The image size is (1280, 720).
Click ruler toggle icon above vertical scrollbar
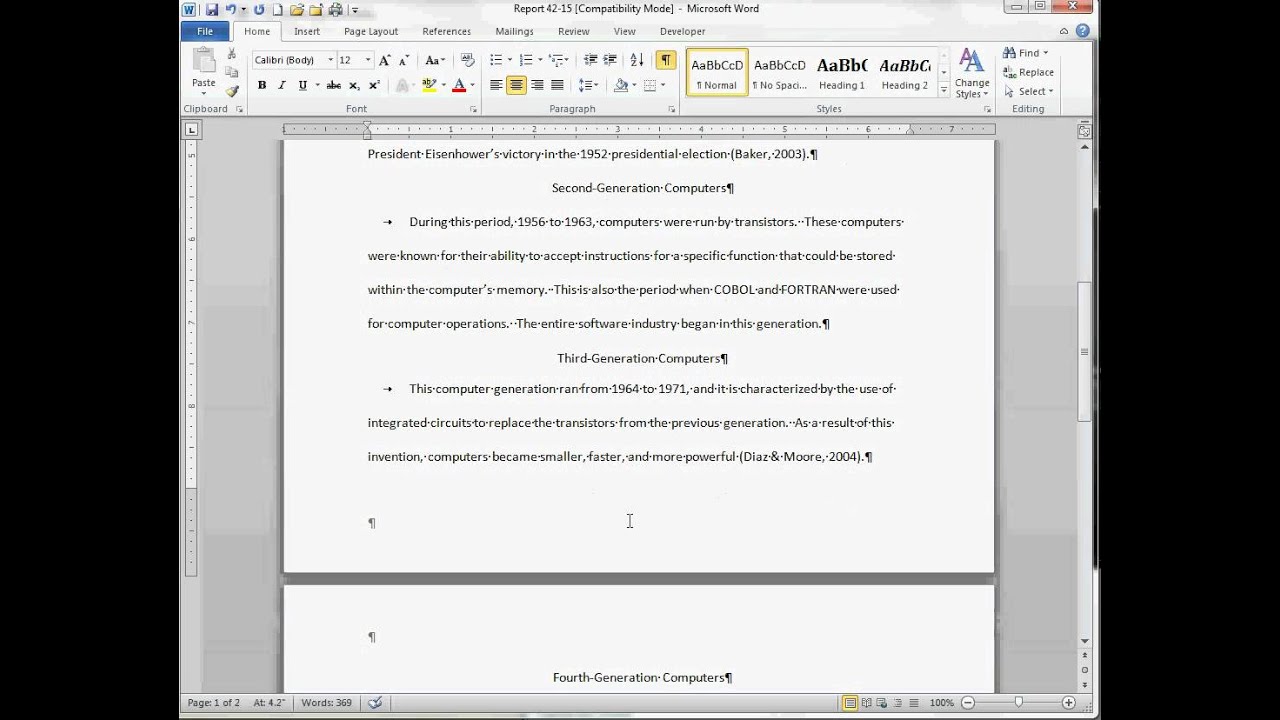(x=1085, y=131)
